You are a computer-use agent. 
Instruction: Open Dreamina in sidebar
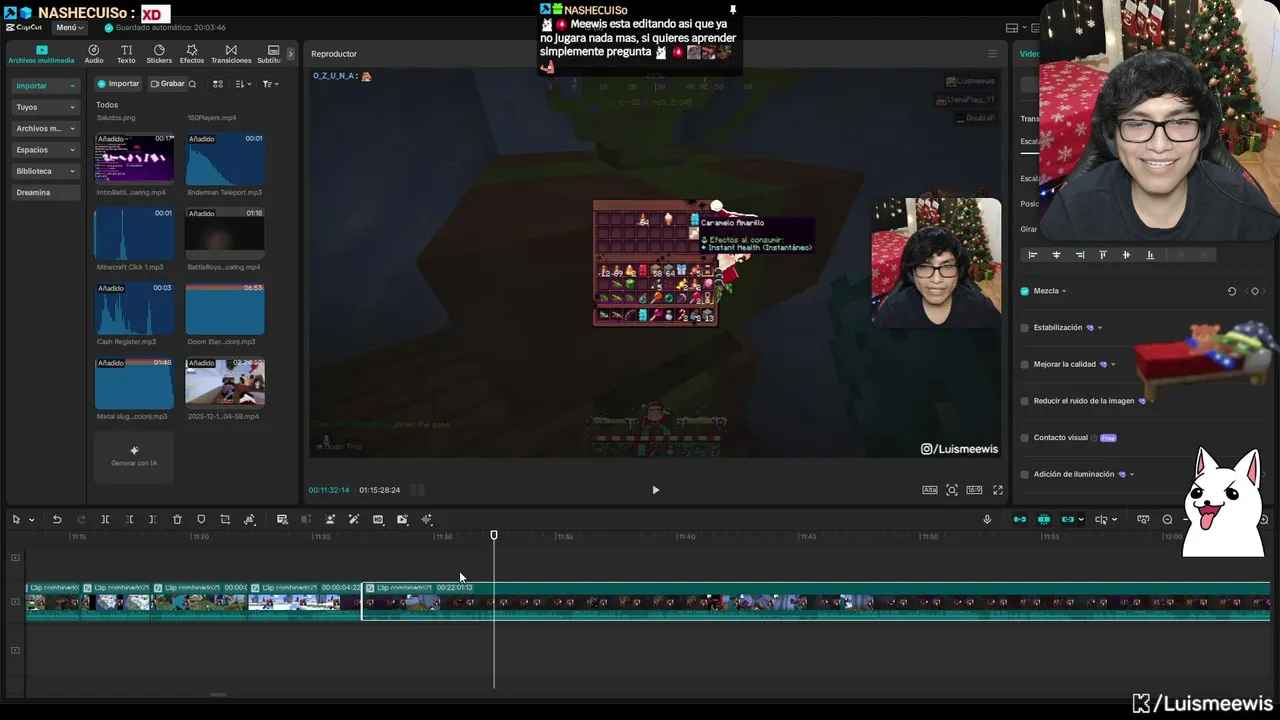[45, 192]
